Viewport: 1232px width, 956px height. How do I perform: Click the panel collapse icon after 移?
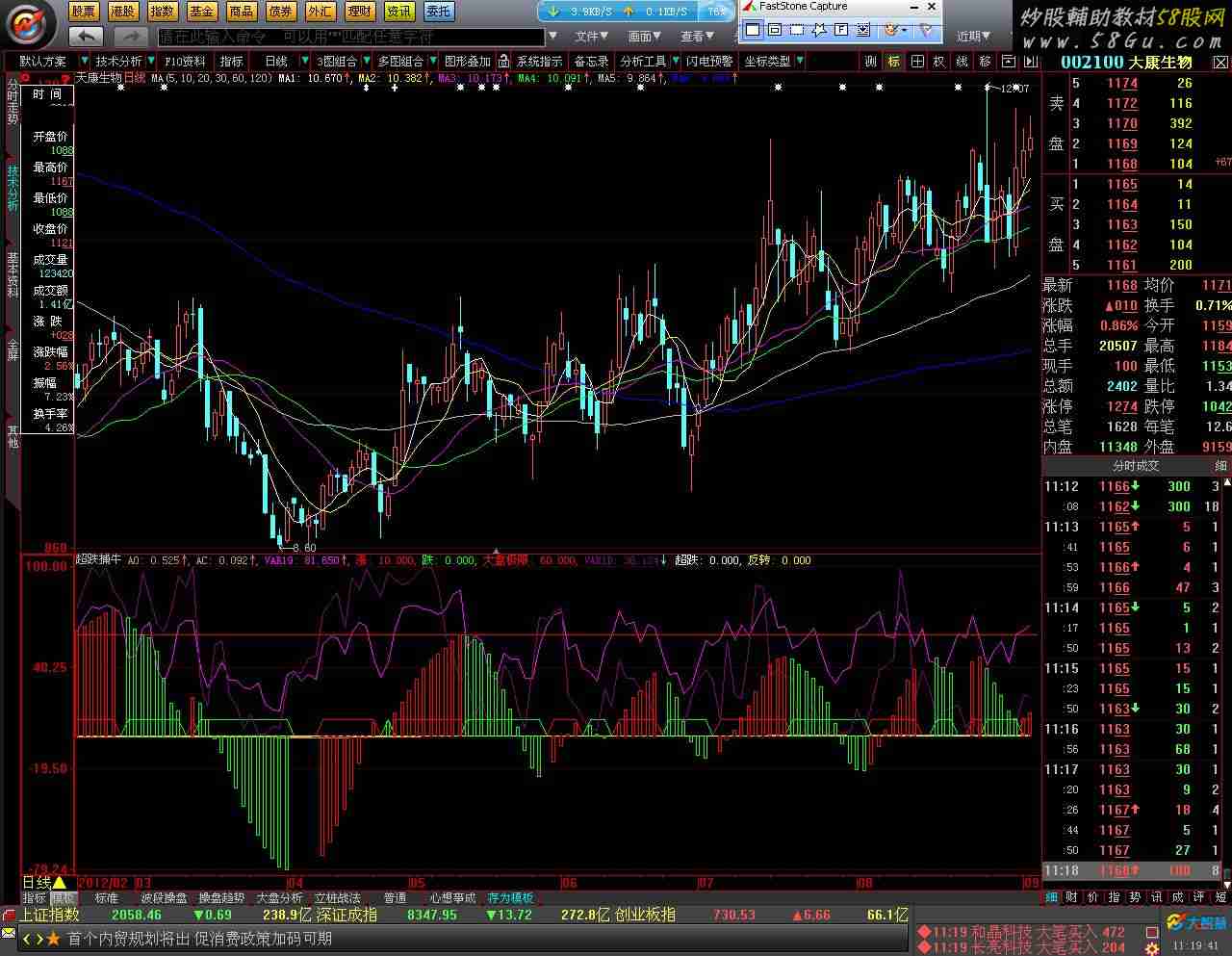point(1008,61)
